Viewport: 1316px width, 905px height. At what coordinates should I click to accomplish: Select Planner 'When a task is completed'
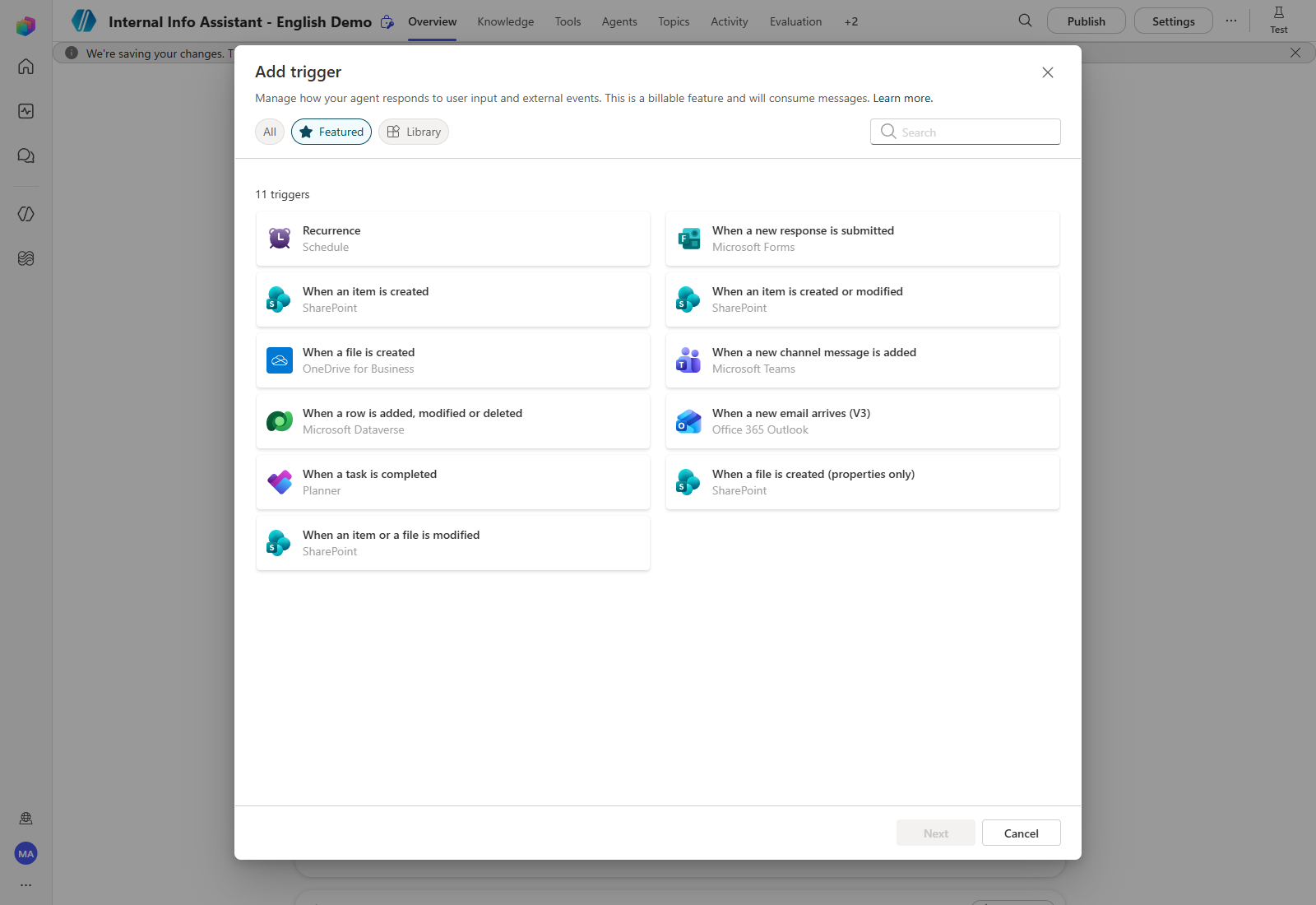tap(453, 482)
